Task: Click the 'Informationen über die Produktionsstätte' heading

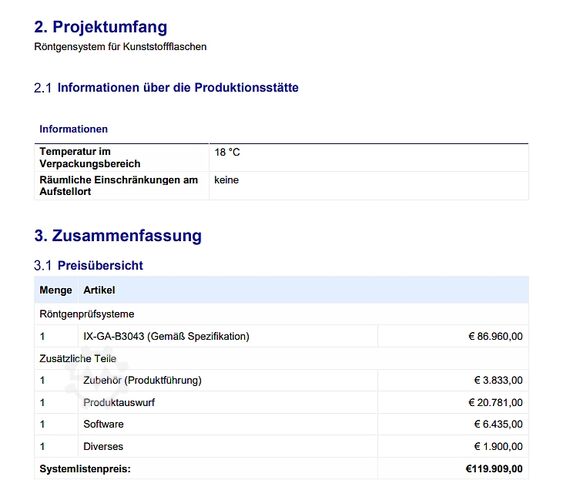Action: click(x=178, y=88)
